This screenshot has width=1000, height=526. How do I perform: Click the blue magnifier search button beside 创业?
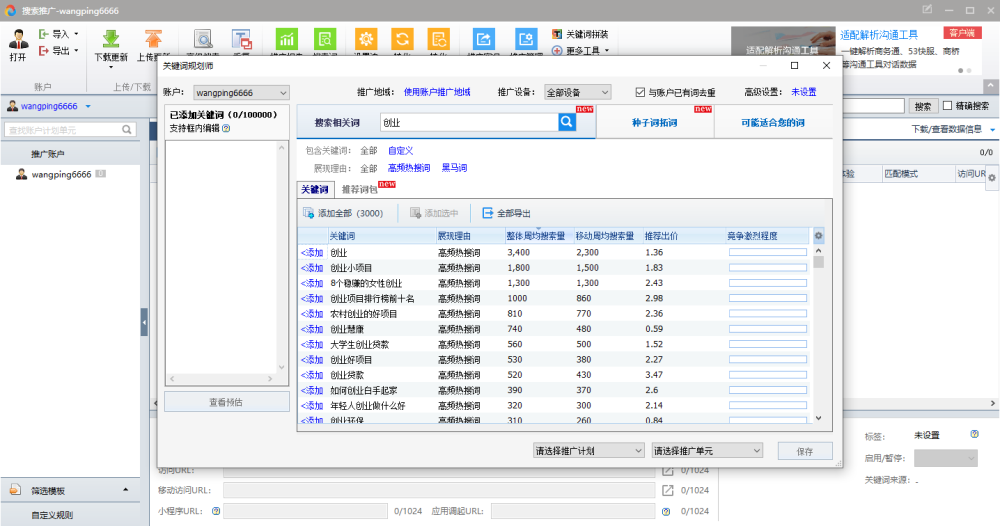pos(567,122)
